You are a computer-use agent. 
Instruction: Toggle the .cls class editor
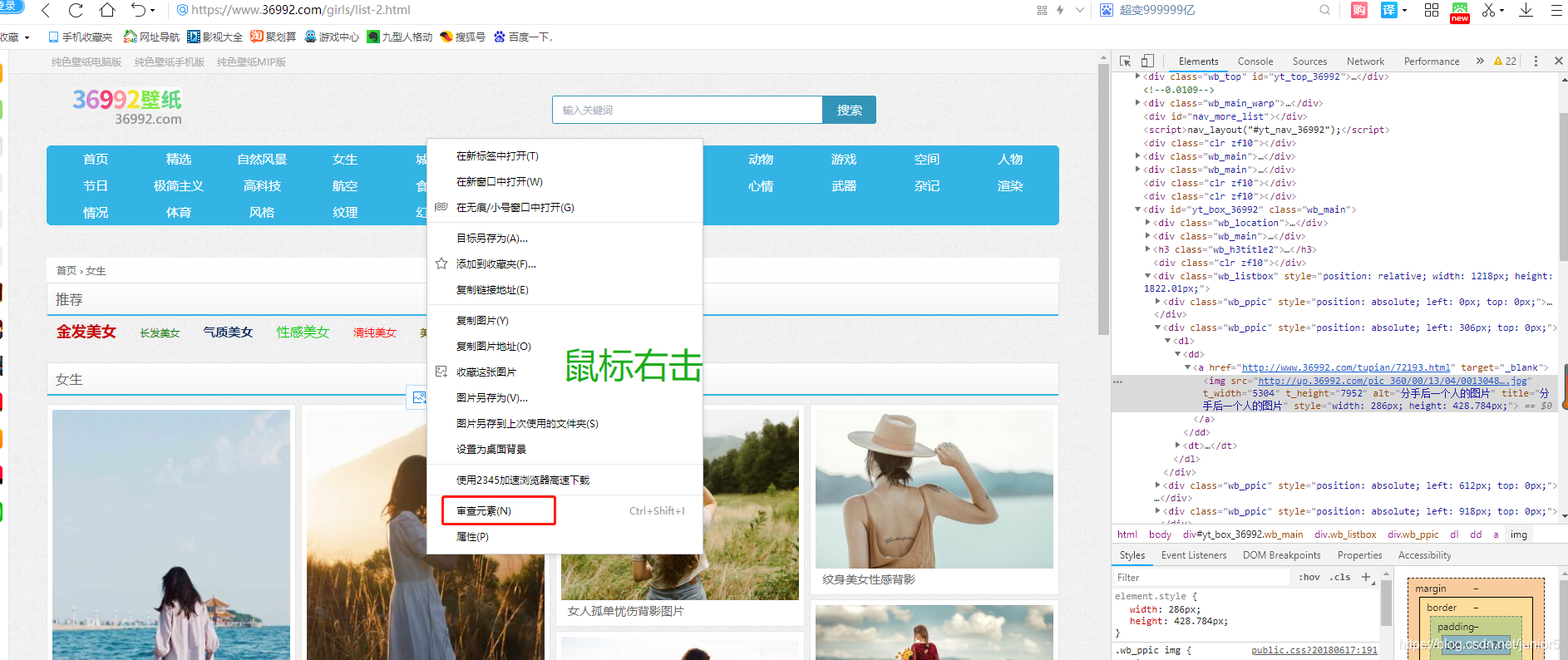[1339, 577]
